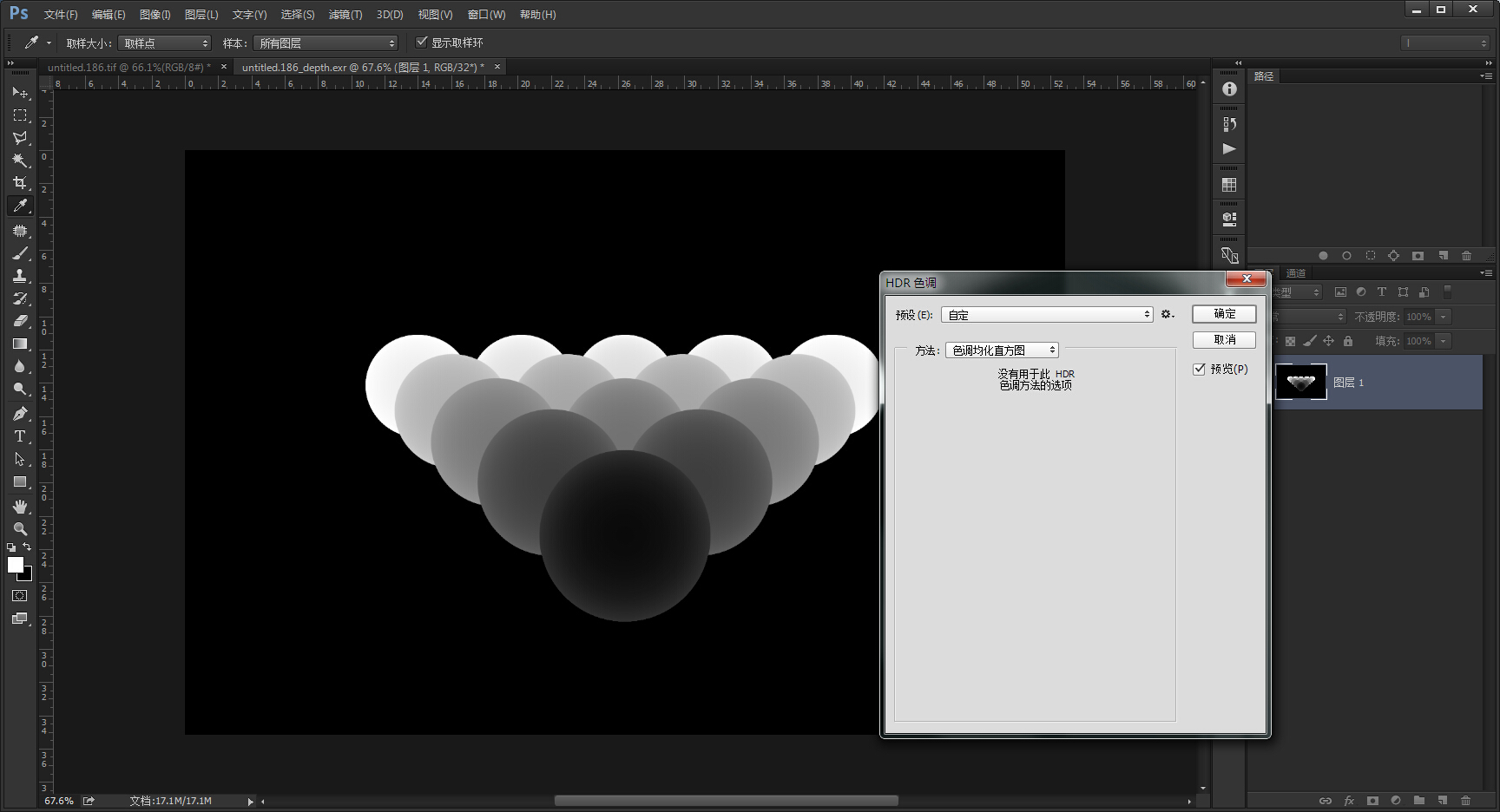This screenshot has width=1500, height=812.
Task: Toggle the 预览(P) checkbox
Action: [x=1199, y=369]
